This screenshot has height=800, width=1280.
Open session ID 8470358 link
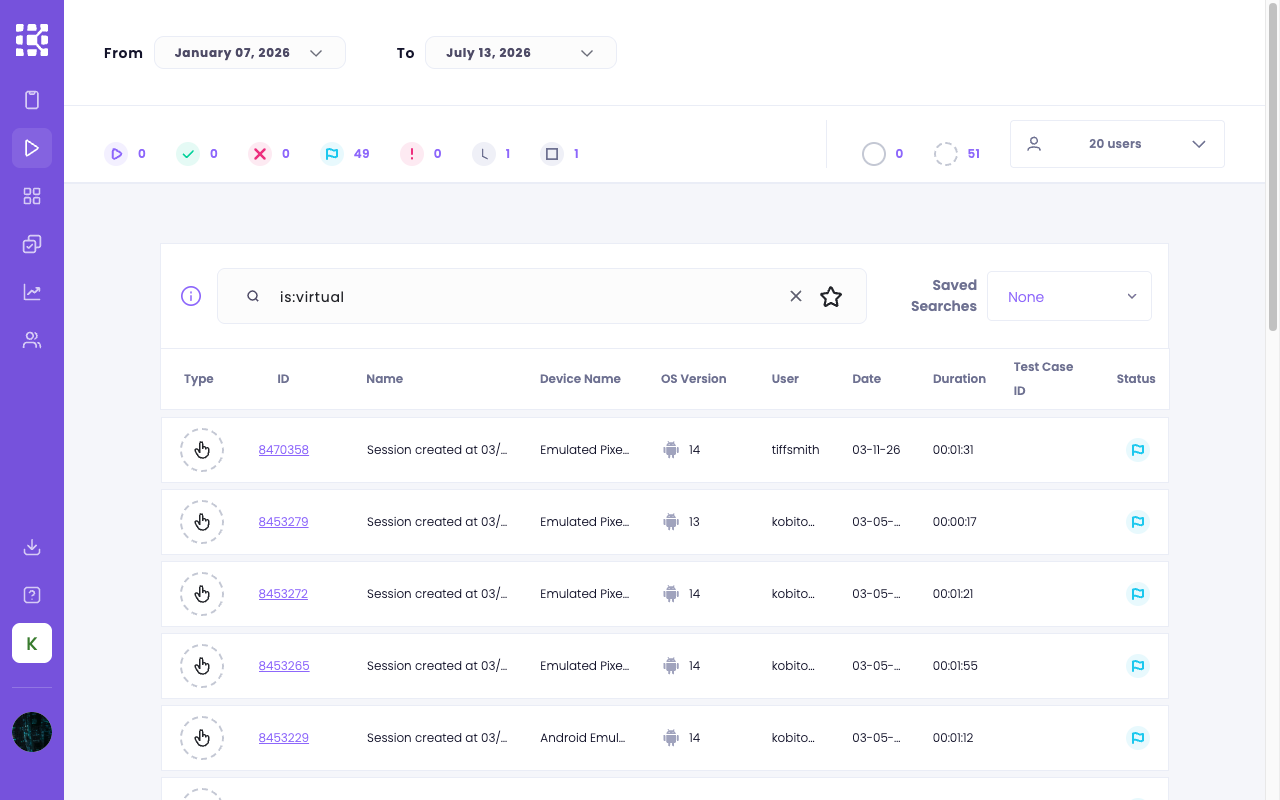[284, 450]
